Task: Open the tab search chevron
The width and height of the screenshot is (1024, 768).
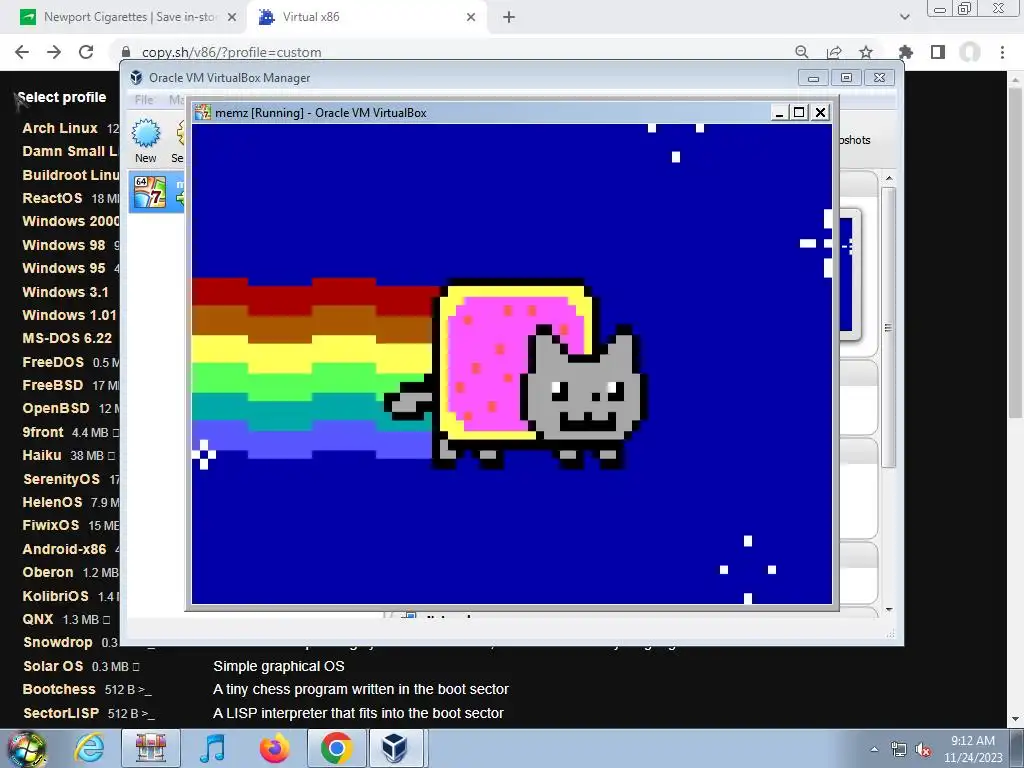Action: click(904, 18)
